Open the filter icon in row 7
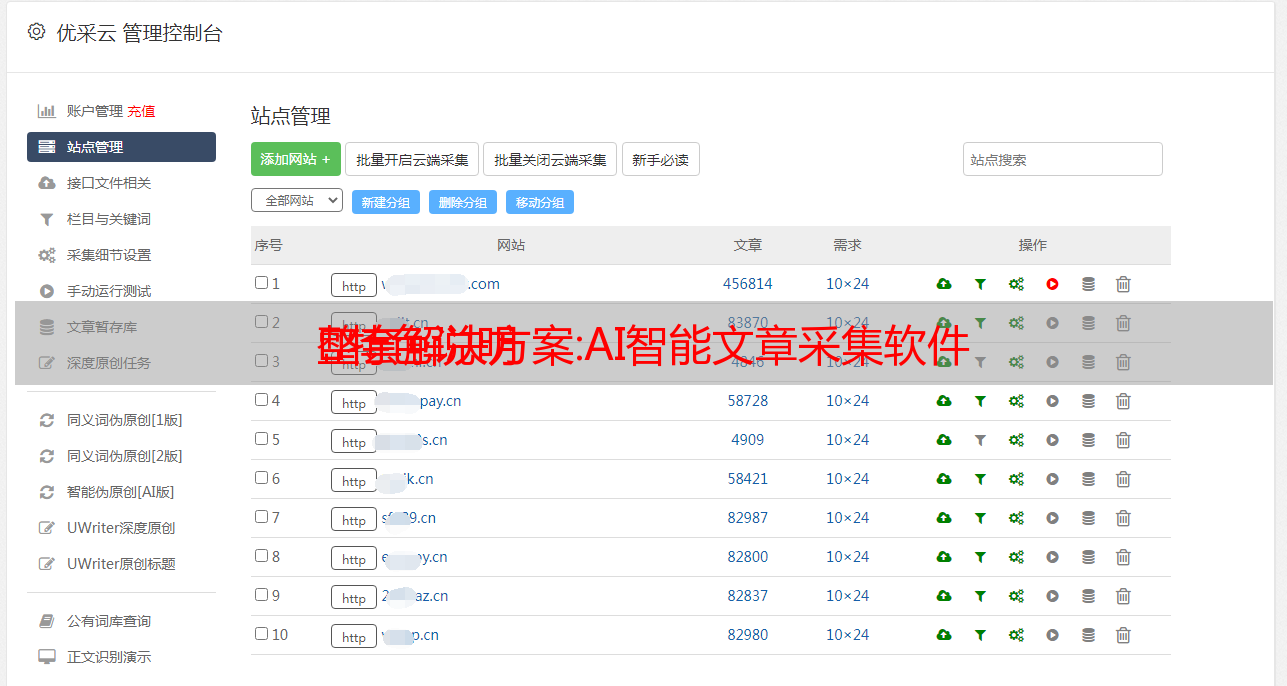This screenshot has width=1287, height=686. coord(980,518)
